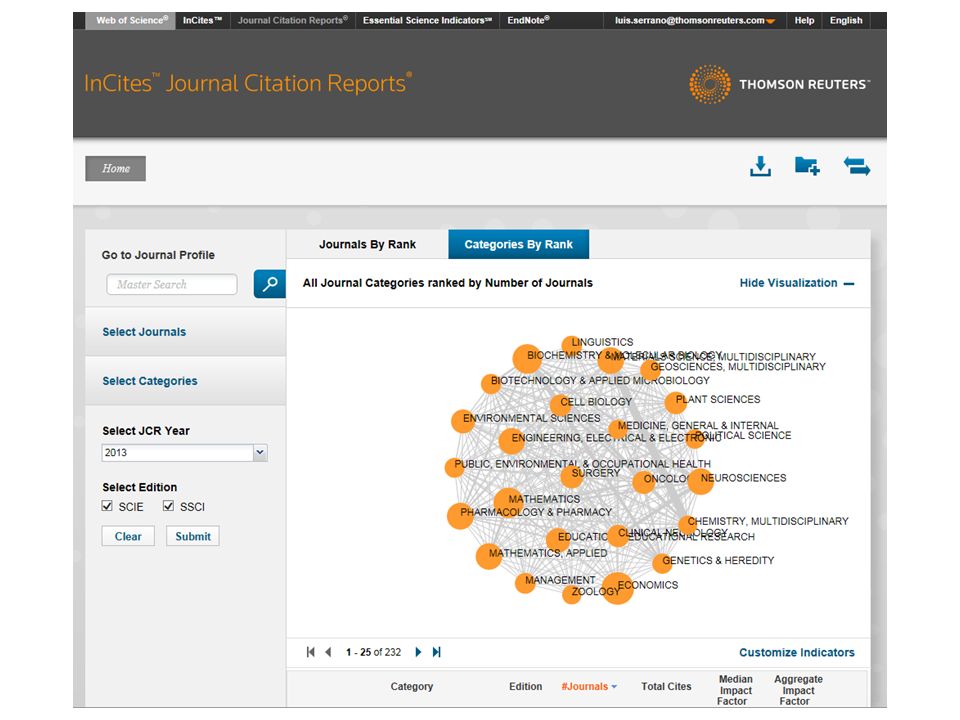Switch to Journals By Rank tab
The height and width of the screenshot is (720, 960).
(367, 244)
